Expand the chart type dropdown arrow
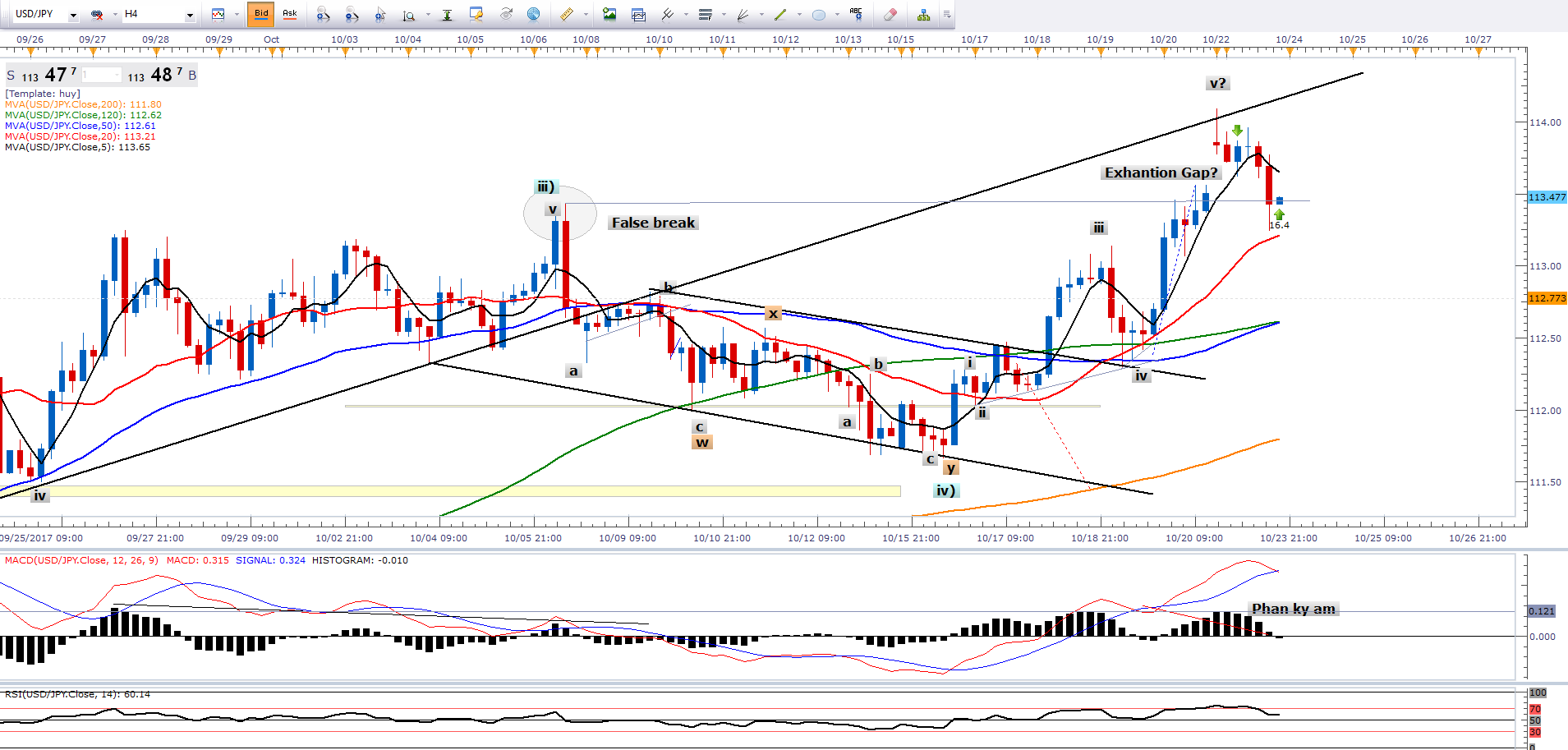 [x=235, y=15]
